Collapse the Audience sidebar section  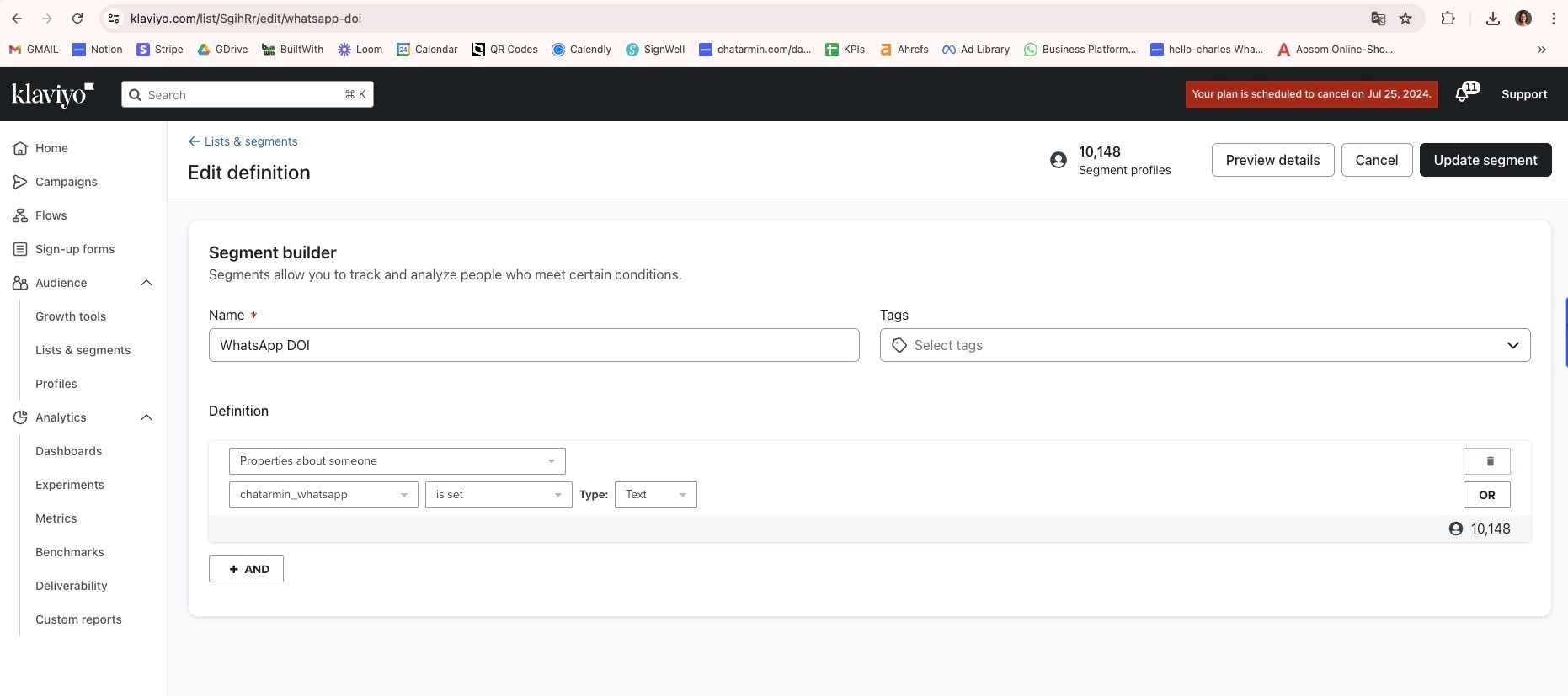[147, 283]
